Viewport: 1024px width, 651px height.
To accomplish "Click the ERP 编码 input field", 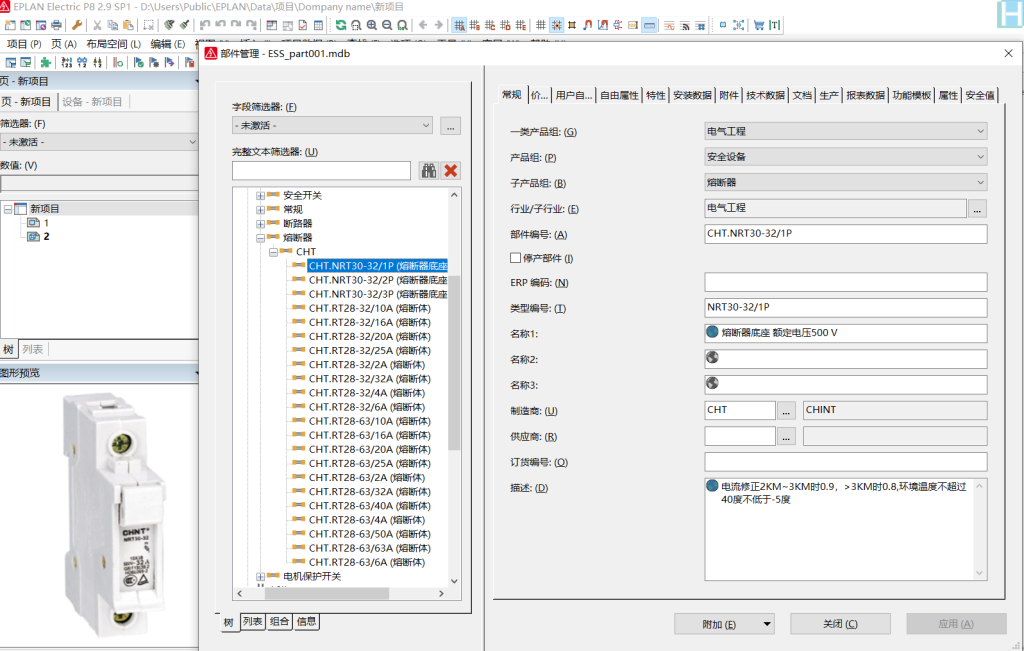I will coord(845,282).
